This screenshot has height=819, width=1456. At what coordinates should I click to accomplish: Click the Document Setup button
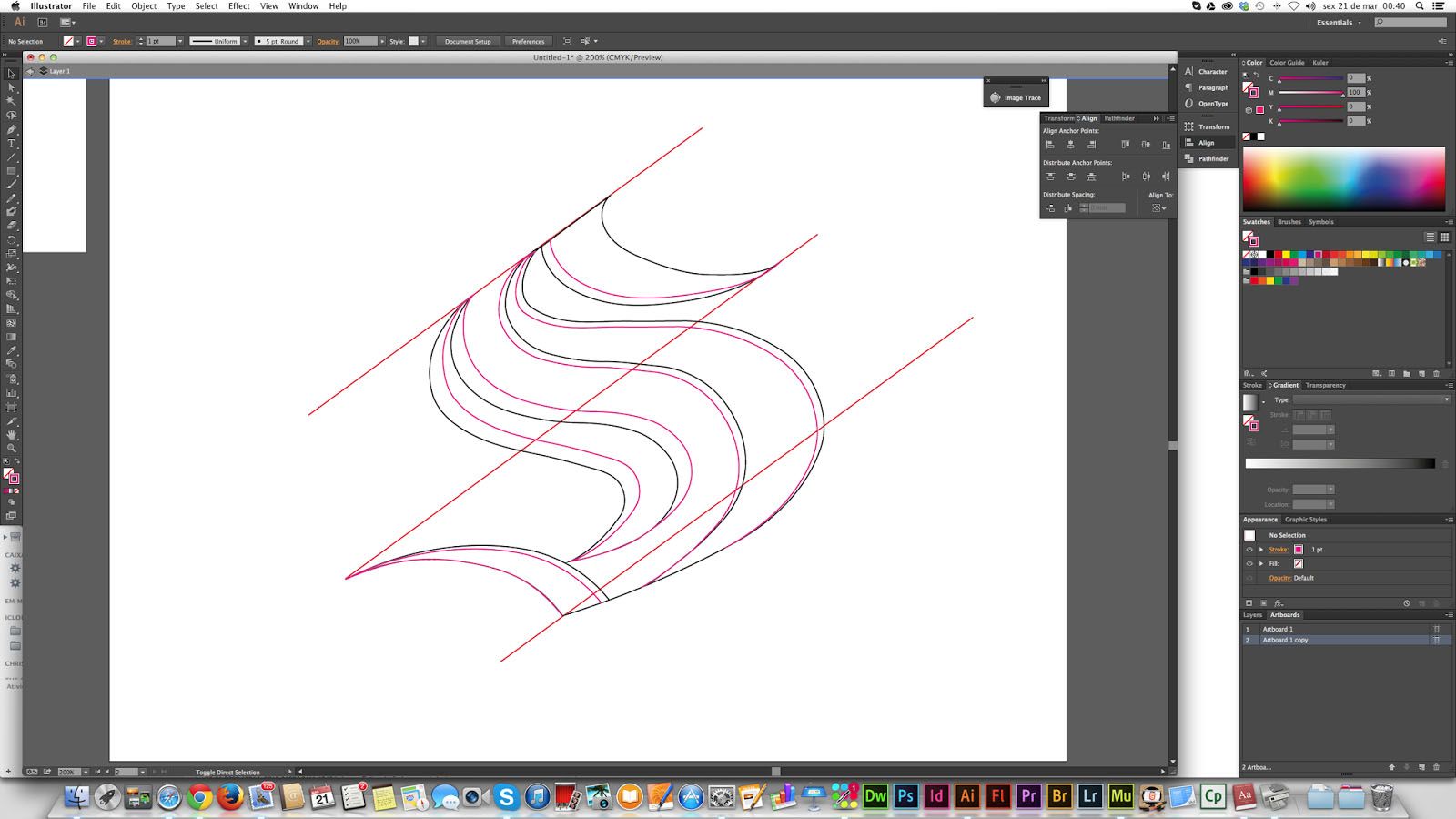click(x=467, y=41)
